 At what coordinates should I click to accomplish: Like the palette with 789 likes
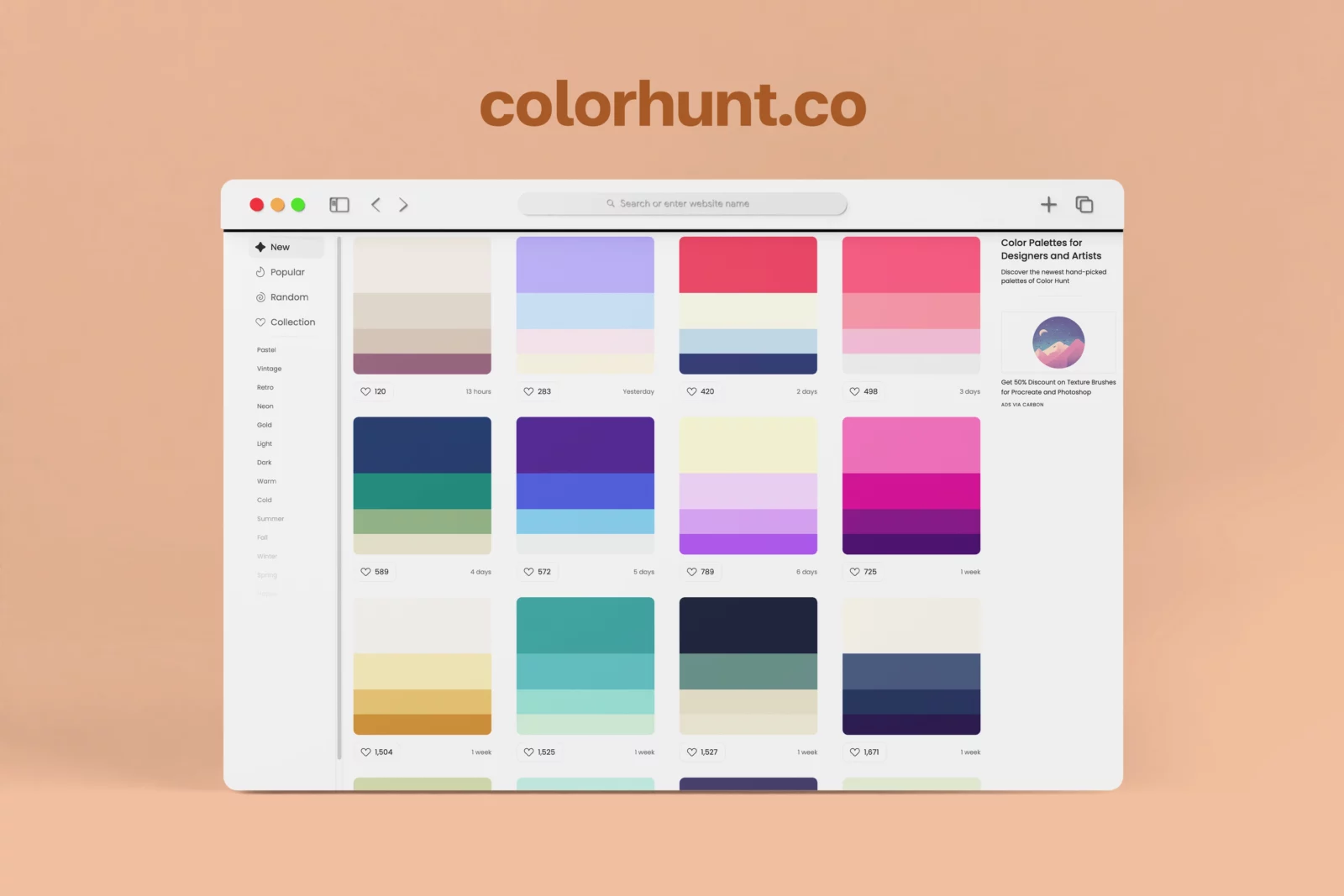point(700,572)
